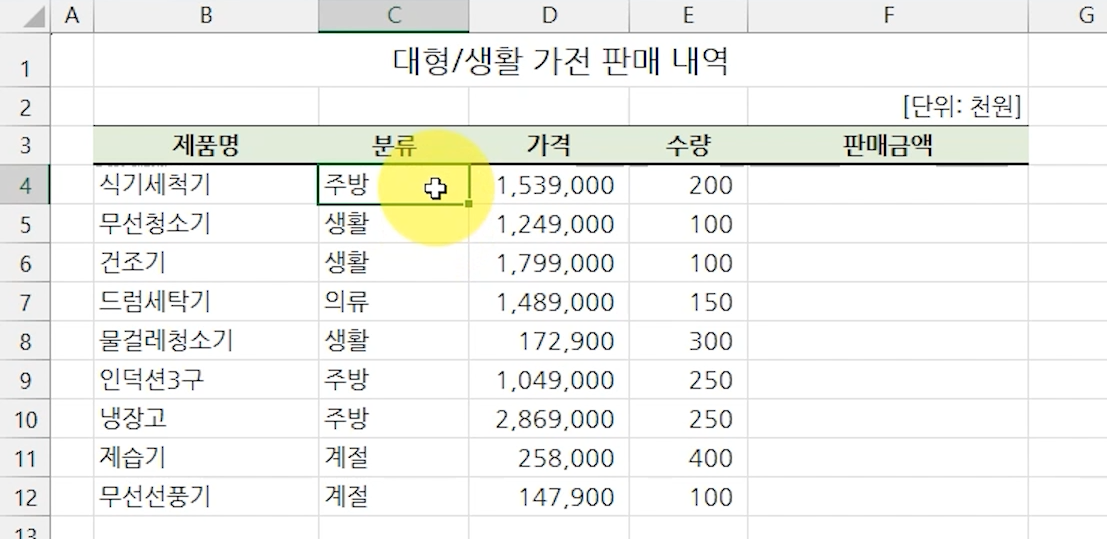Select the cell containing 물걸레청소기
Image resolution: width=1107 pixels, height=539 pixels.
pyautogui.click(x=205, y=341)
